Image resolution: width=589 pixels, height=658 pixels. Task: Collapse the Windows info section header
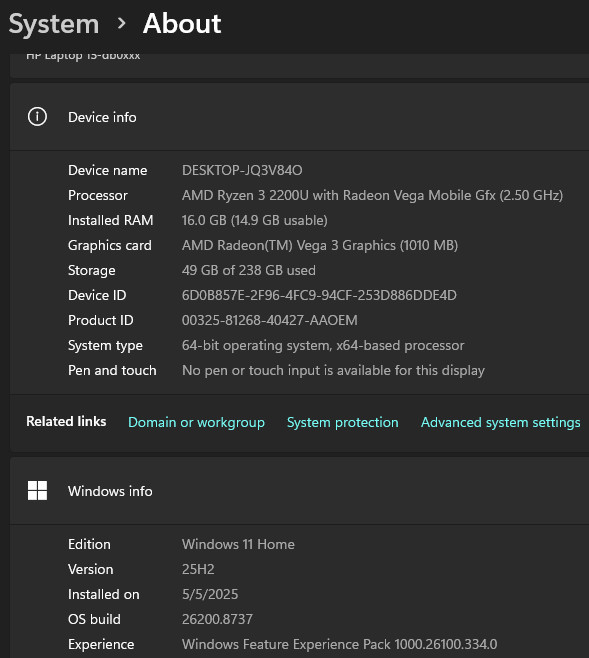click(x=300, y=491)
